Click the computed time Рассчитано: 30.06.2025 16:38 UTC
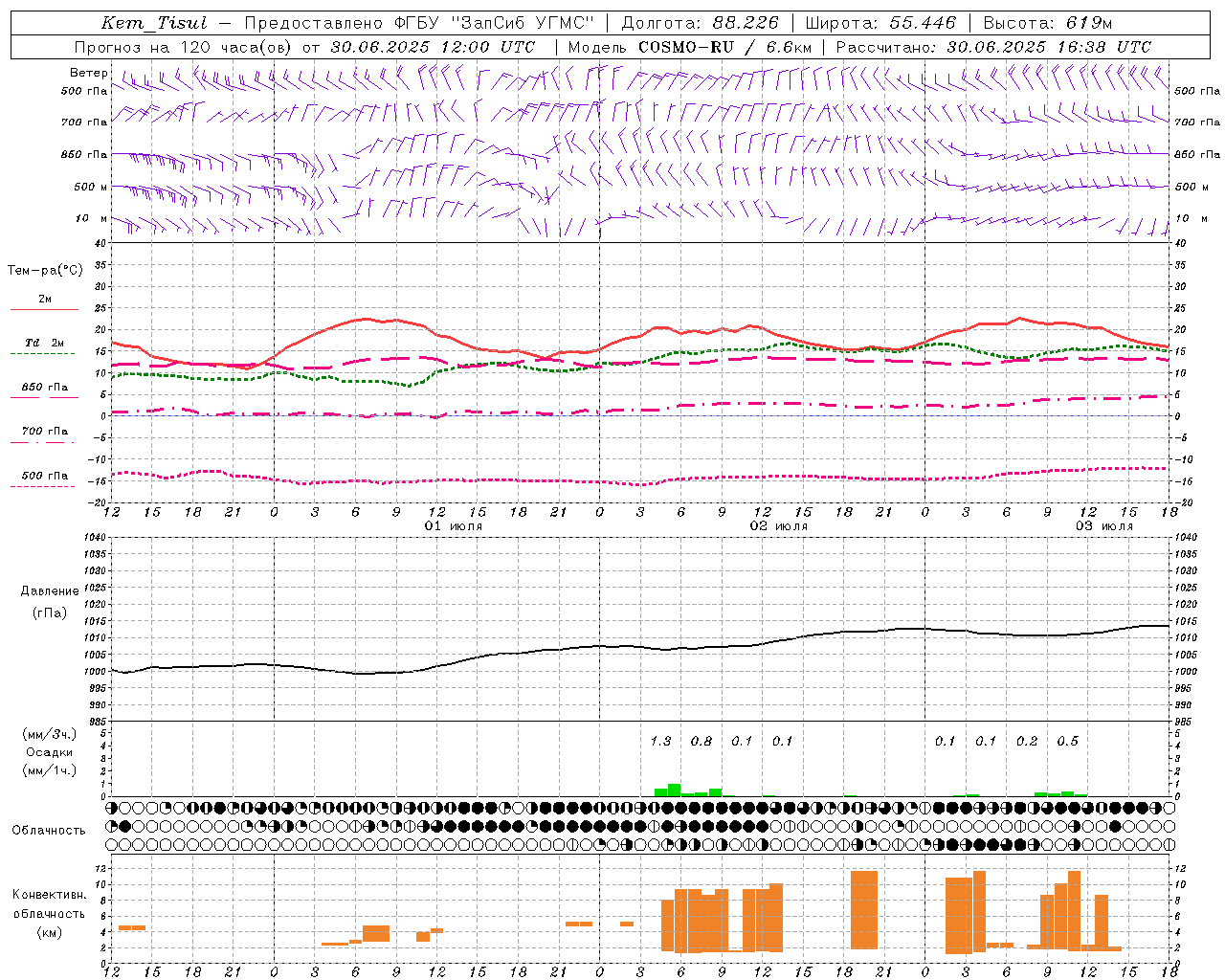 (993, 47)
